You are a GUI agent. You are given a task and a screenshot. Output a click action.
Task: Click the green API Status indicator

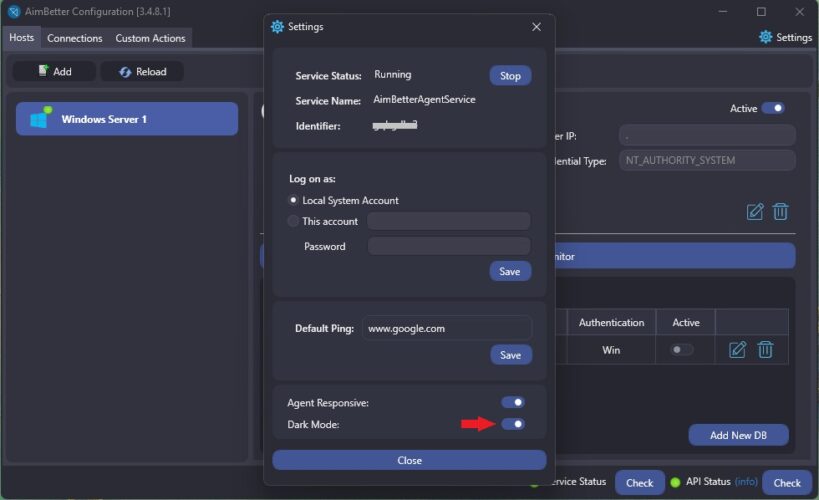click(675, 482)
